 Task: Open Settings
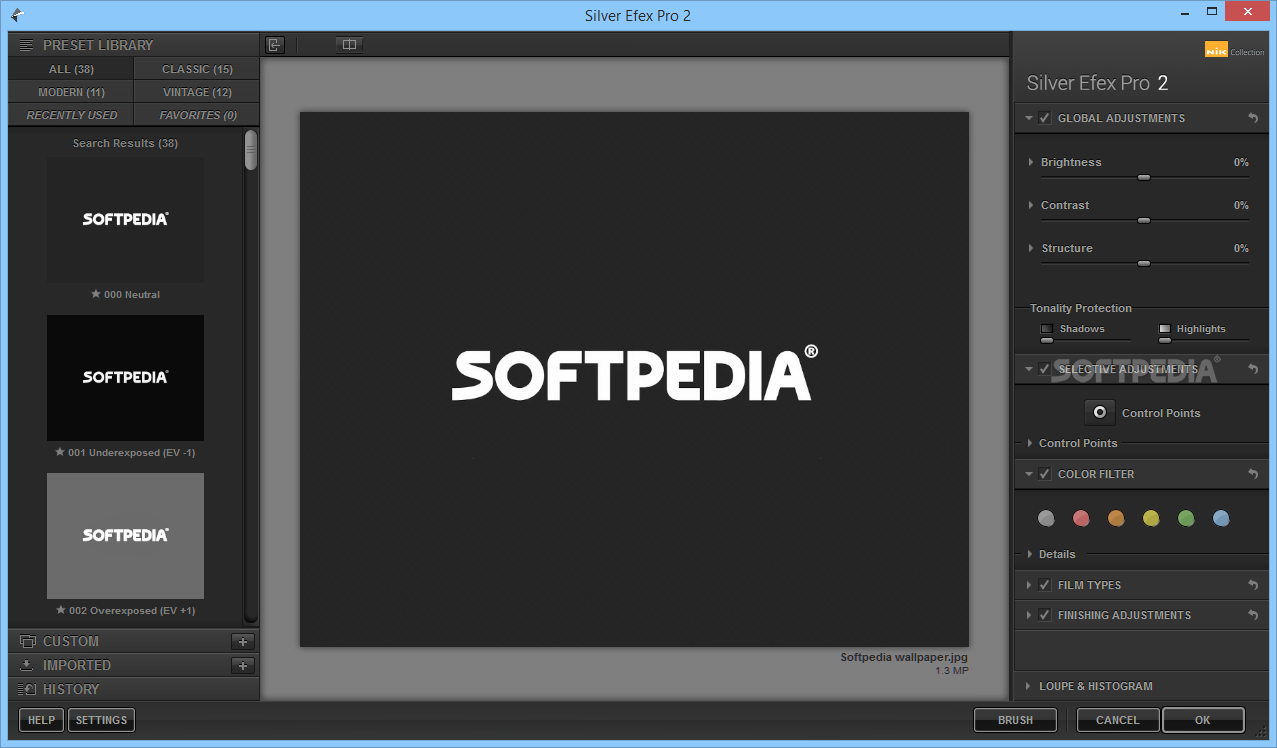click(x=101, y=720)
